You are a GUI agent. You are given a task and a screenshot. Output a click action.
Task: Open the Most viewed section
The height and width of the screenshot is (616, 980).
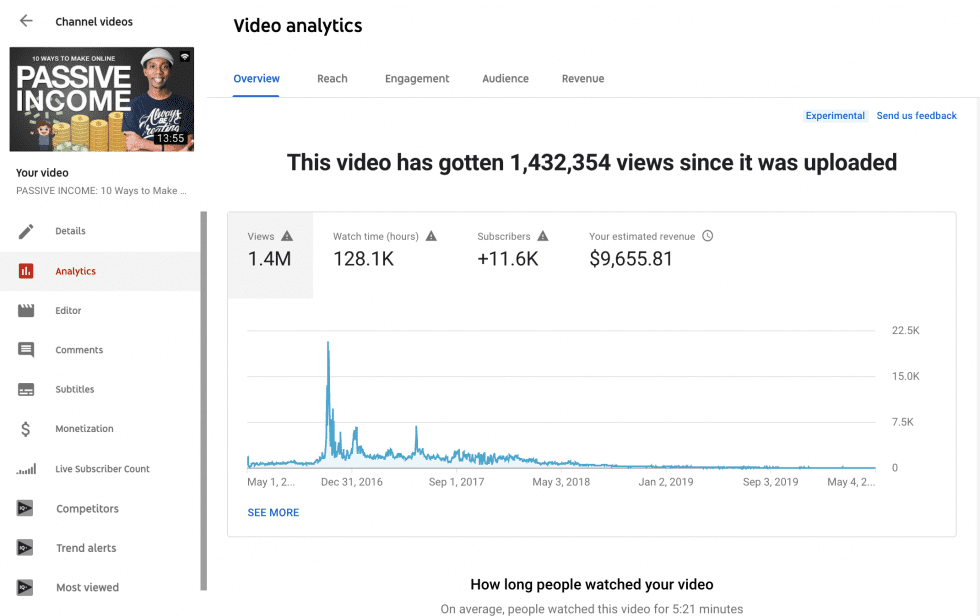point(28,587)
